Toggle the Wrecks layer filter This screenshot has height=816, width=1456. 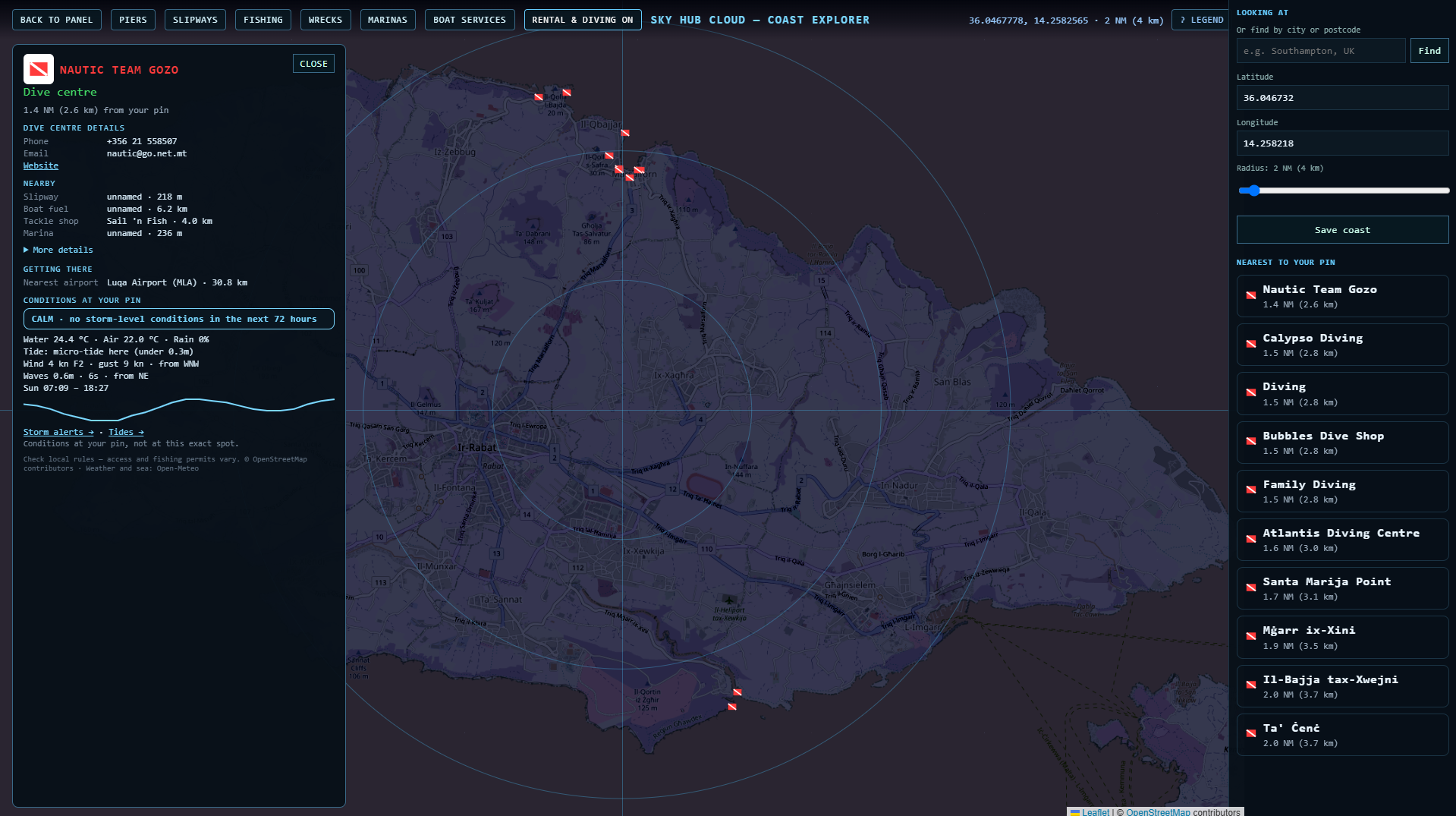coord(325,20)
